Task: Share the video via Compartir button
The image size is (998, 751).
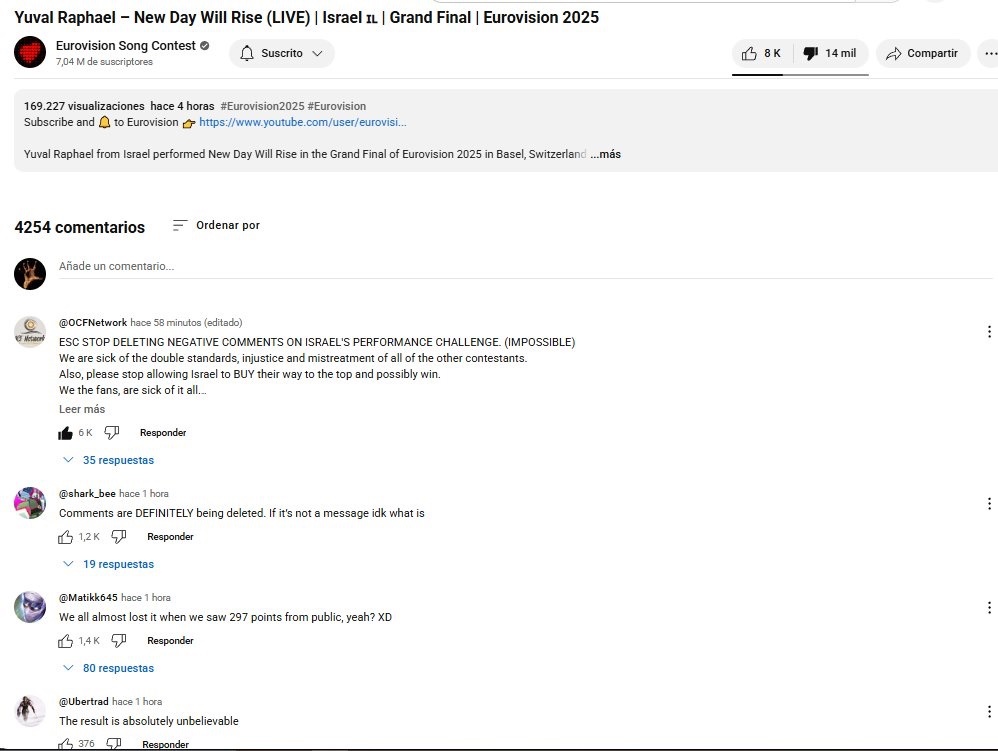Action: tap(922, 53)
